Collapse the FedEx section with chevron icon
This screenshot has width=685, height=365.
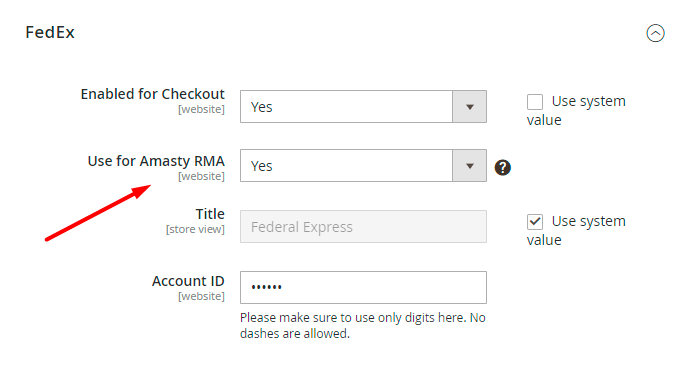point(655,33)
